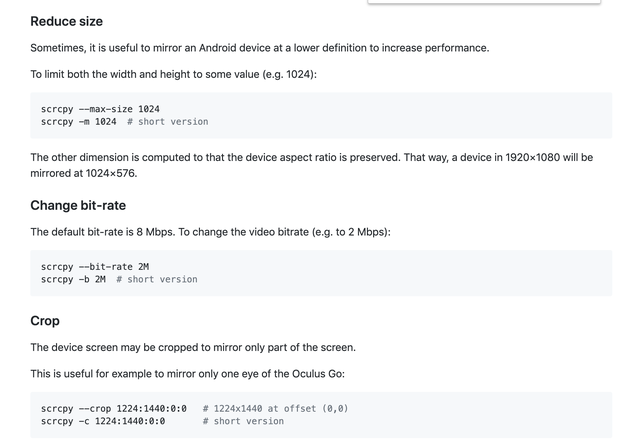The width and height of the screenshot is (640, 444).
Task: Click the "# short version" comment in the crop block
Action: [x=243, y=422]
